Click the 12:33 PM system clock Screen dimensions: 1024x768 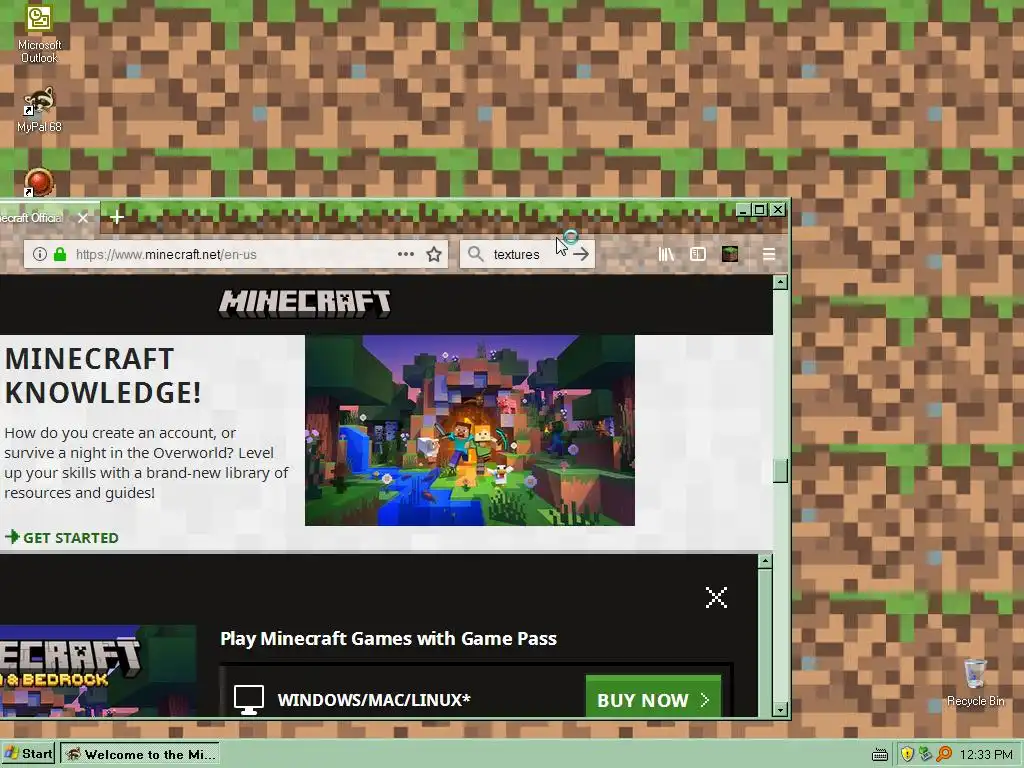[x=986, y=755]
